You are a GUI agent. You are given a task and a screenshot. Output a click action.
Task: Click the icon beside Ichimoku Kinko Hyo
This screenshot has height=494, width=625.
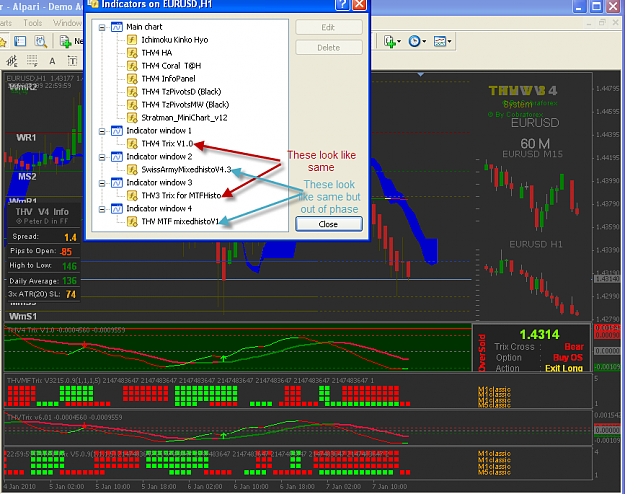pos(132,40)
